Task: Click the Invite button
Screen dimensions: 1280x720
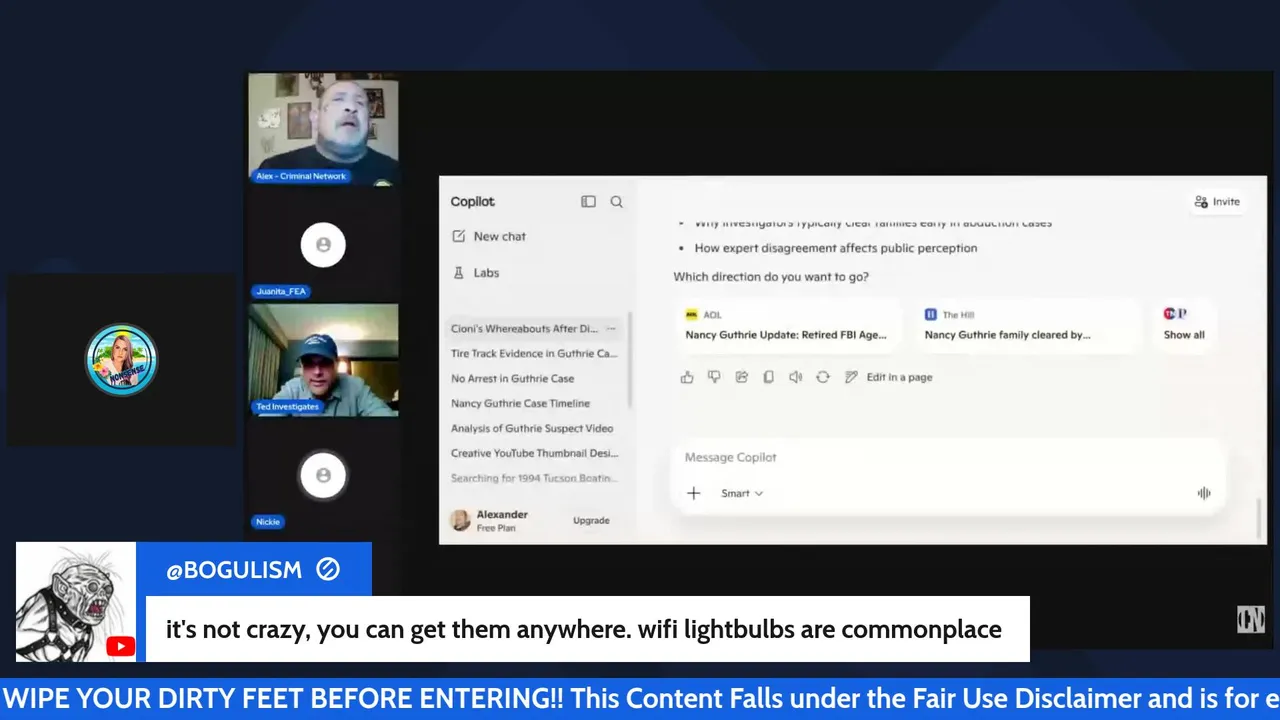Action: pyautogui.click(x=1217, y=202)
